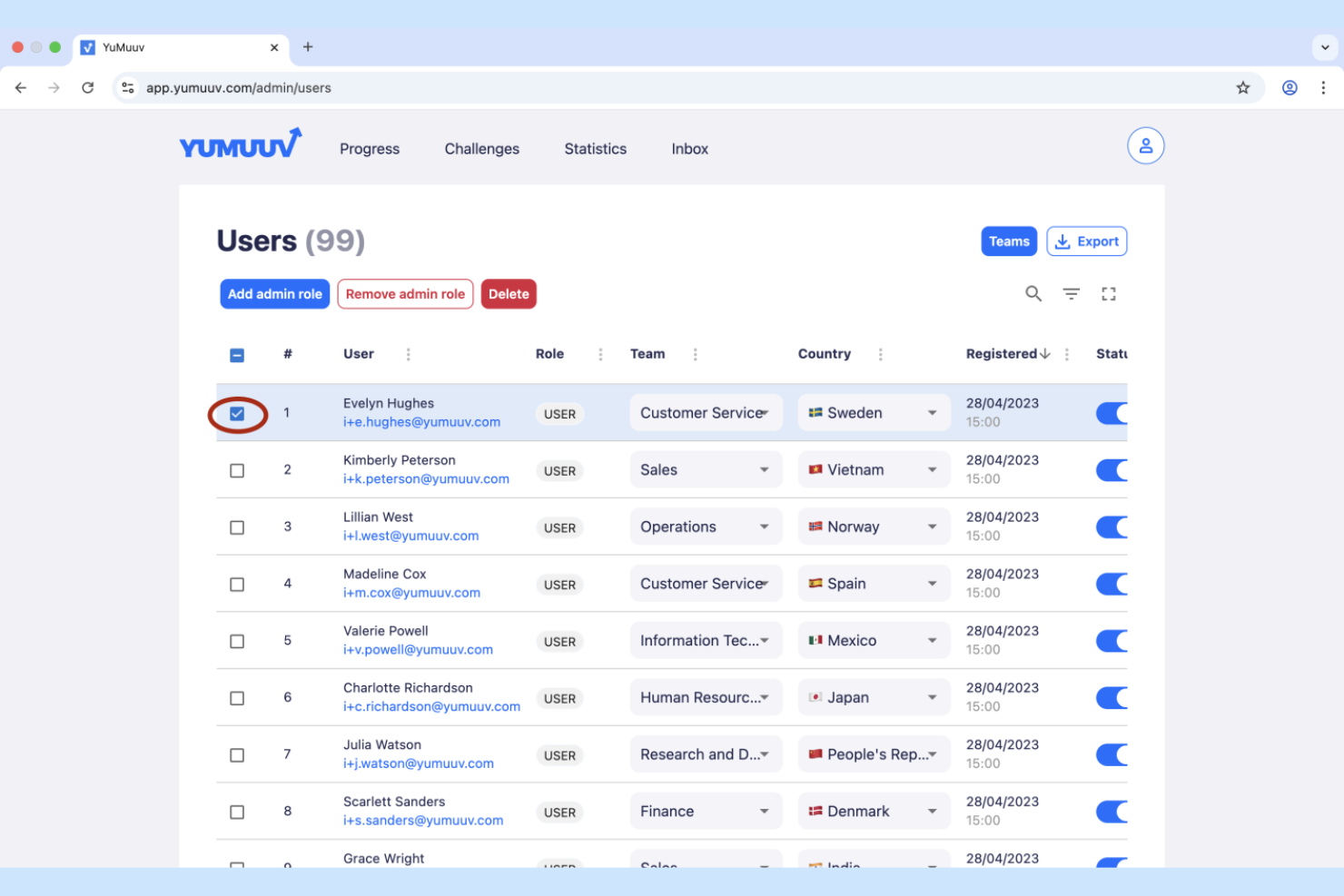Viewport: 1344px width, 896px height.
Task: Click the YuMuuv logo
Action: coord(241,143)
